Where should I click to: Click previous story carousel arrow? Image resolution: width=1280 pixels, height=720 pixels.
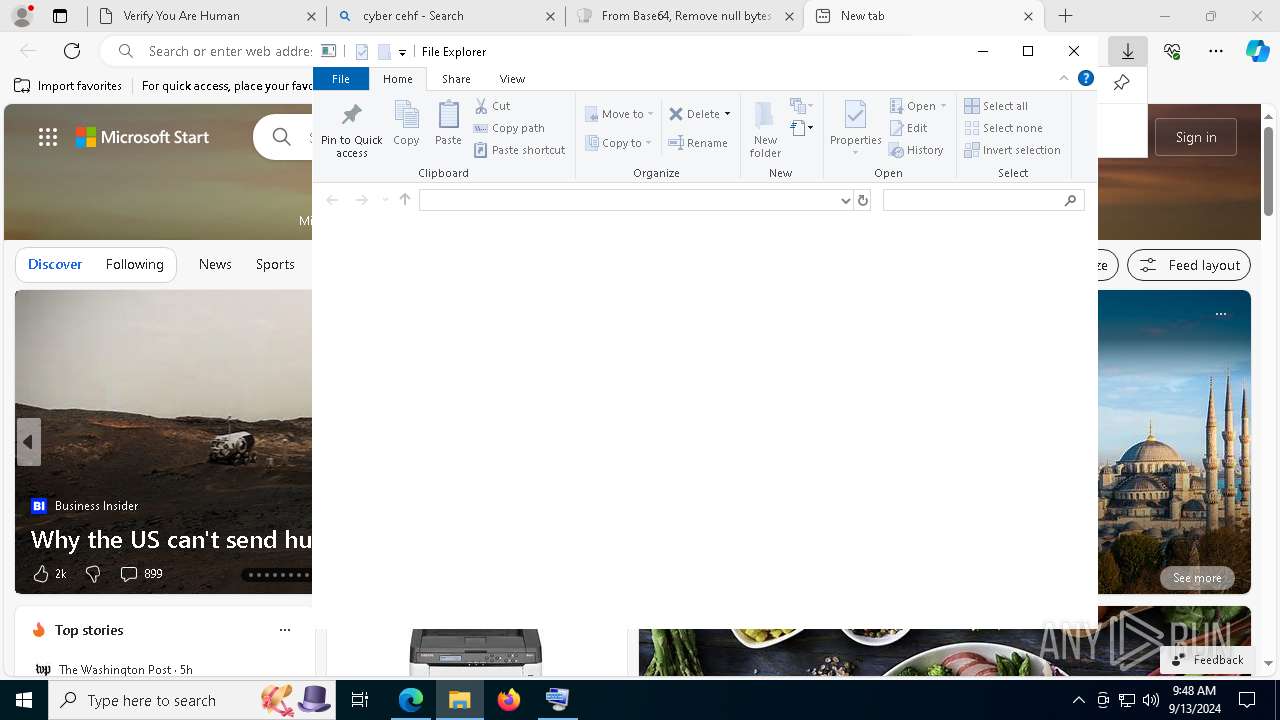coord(28,441)
